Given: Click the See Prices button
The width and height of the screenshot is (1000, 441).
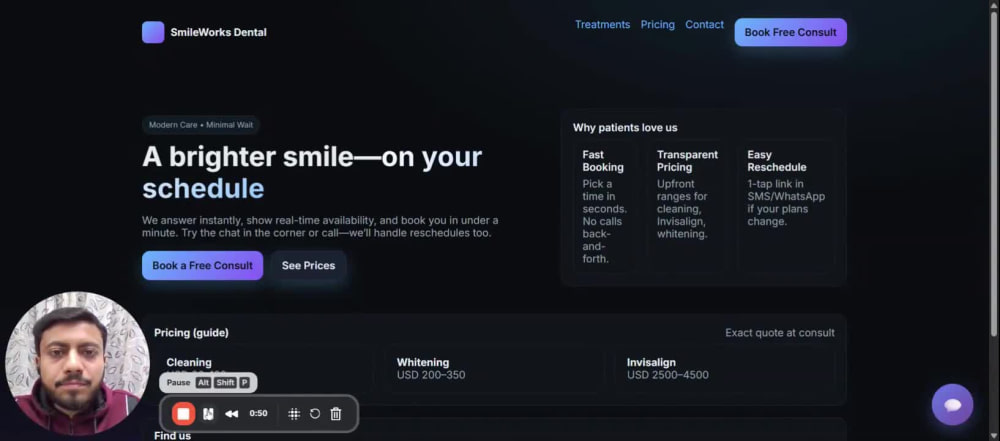Looking at the screenshot, I should point(308,265).
